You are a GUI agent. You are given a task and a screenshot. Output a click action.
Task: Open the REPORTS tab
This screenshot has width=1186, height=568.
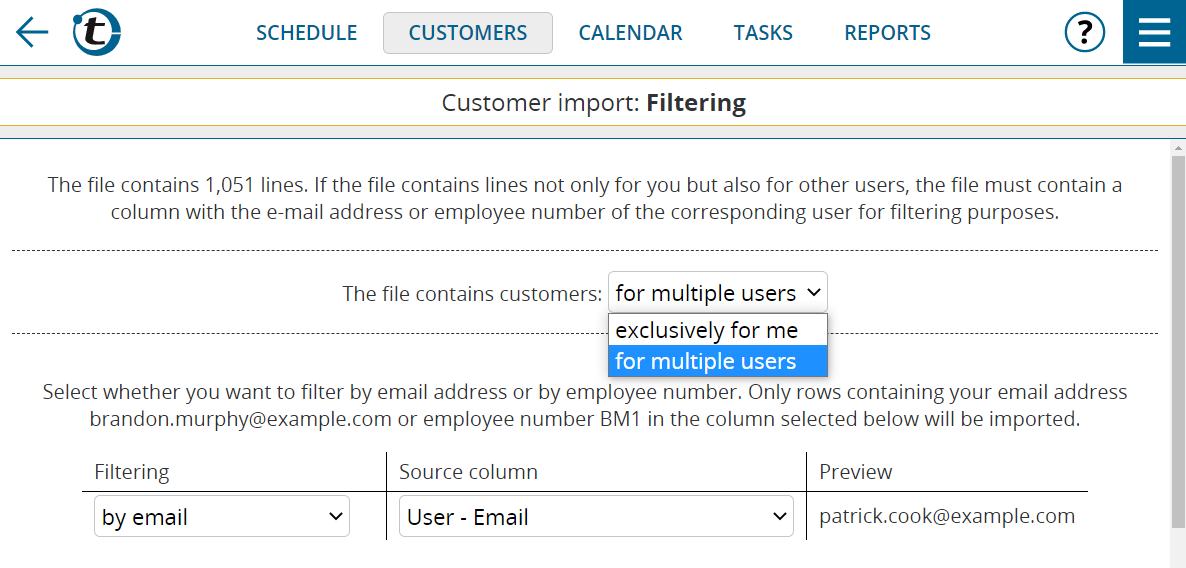click(x=887, y=33)
